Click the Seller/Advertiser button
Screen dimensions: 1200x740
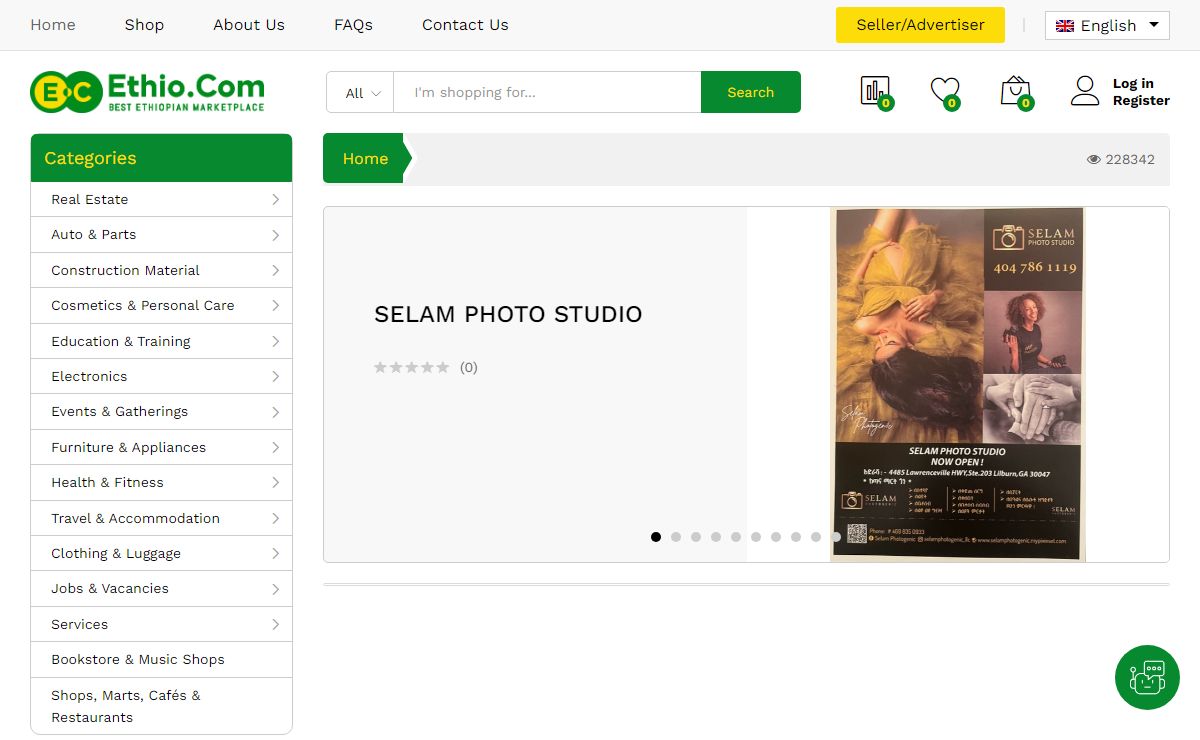pyautogui.click(x=920, y=25)
